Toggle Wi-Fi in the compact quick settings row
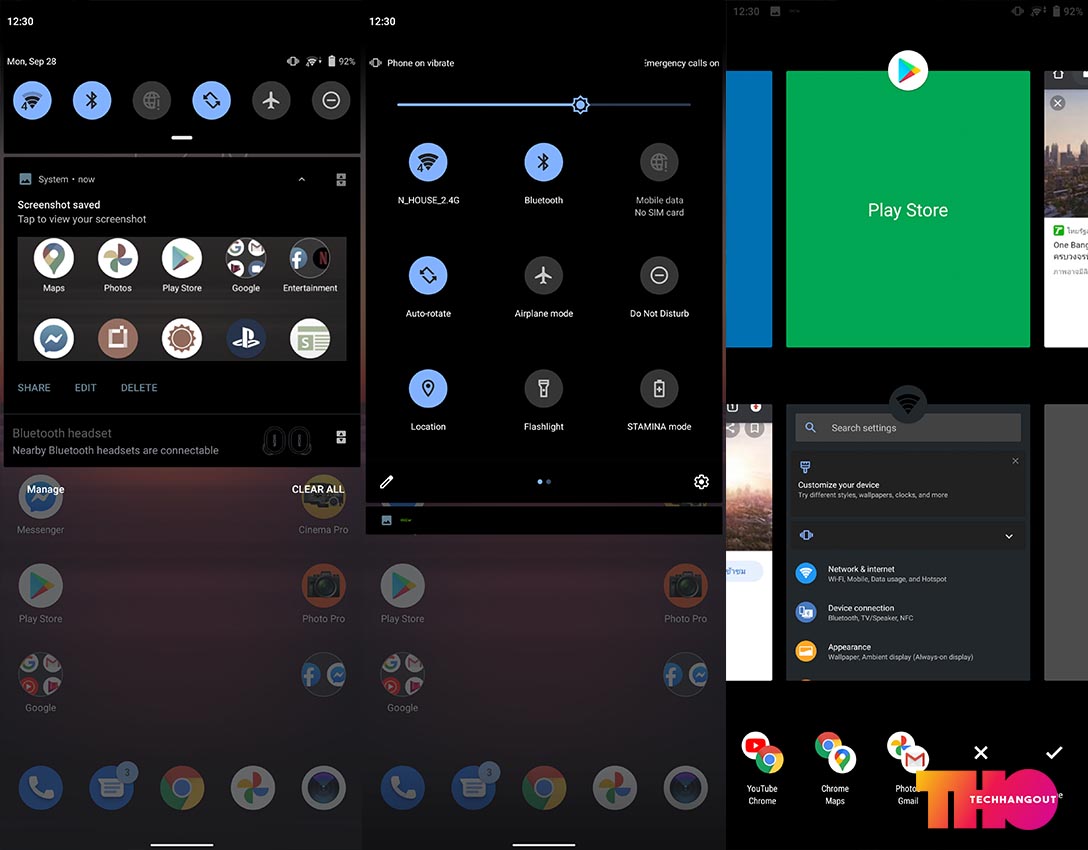Screen dimensions: 1088x850 coord(32,101)
